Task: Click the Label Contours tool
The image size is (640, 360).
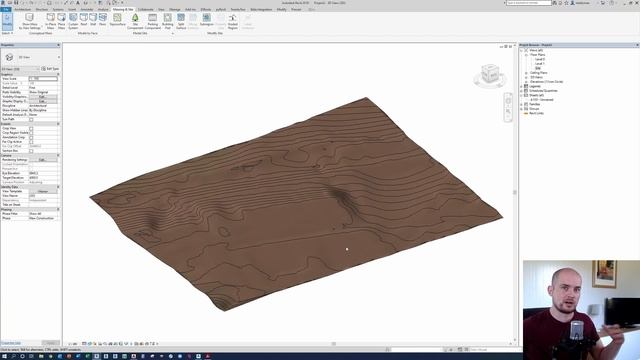Action: [247, 21]
